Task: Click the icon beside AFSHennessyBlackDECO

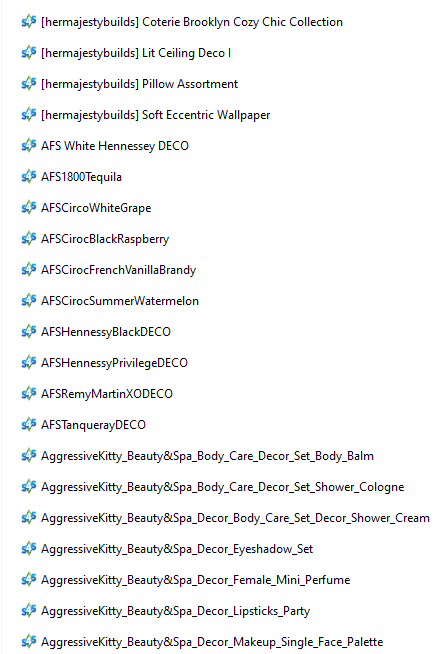Action: point(29,331)
